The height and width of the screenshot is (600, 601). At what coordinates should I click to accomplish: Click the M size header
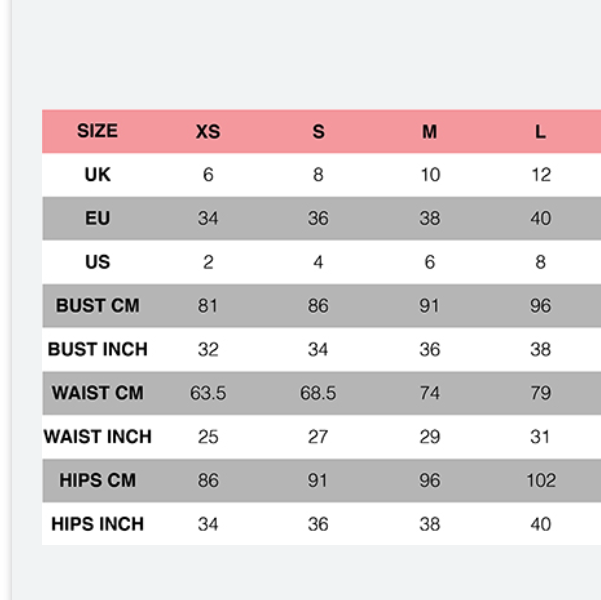(x=429, y=132)
